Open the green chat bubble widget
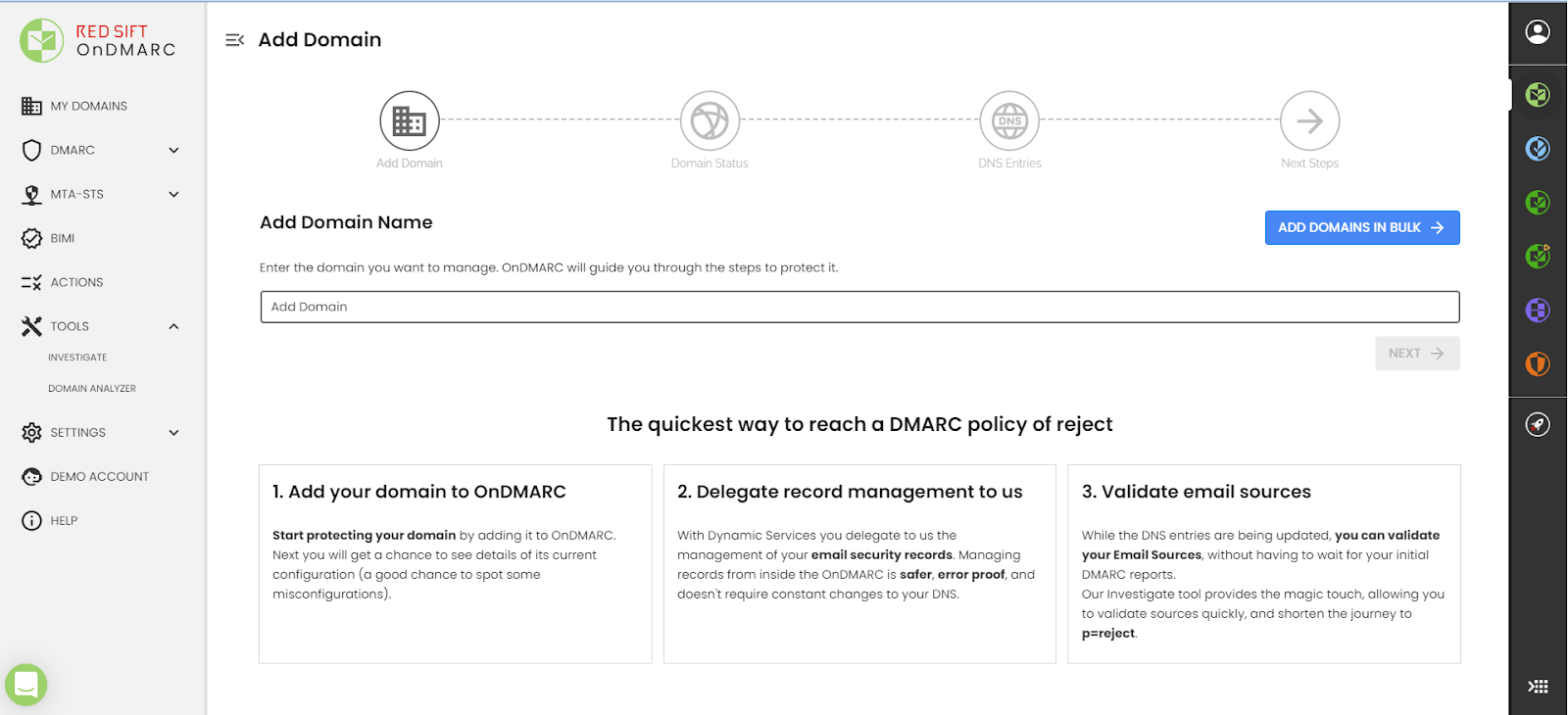 tap(26, 685)
